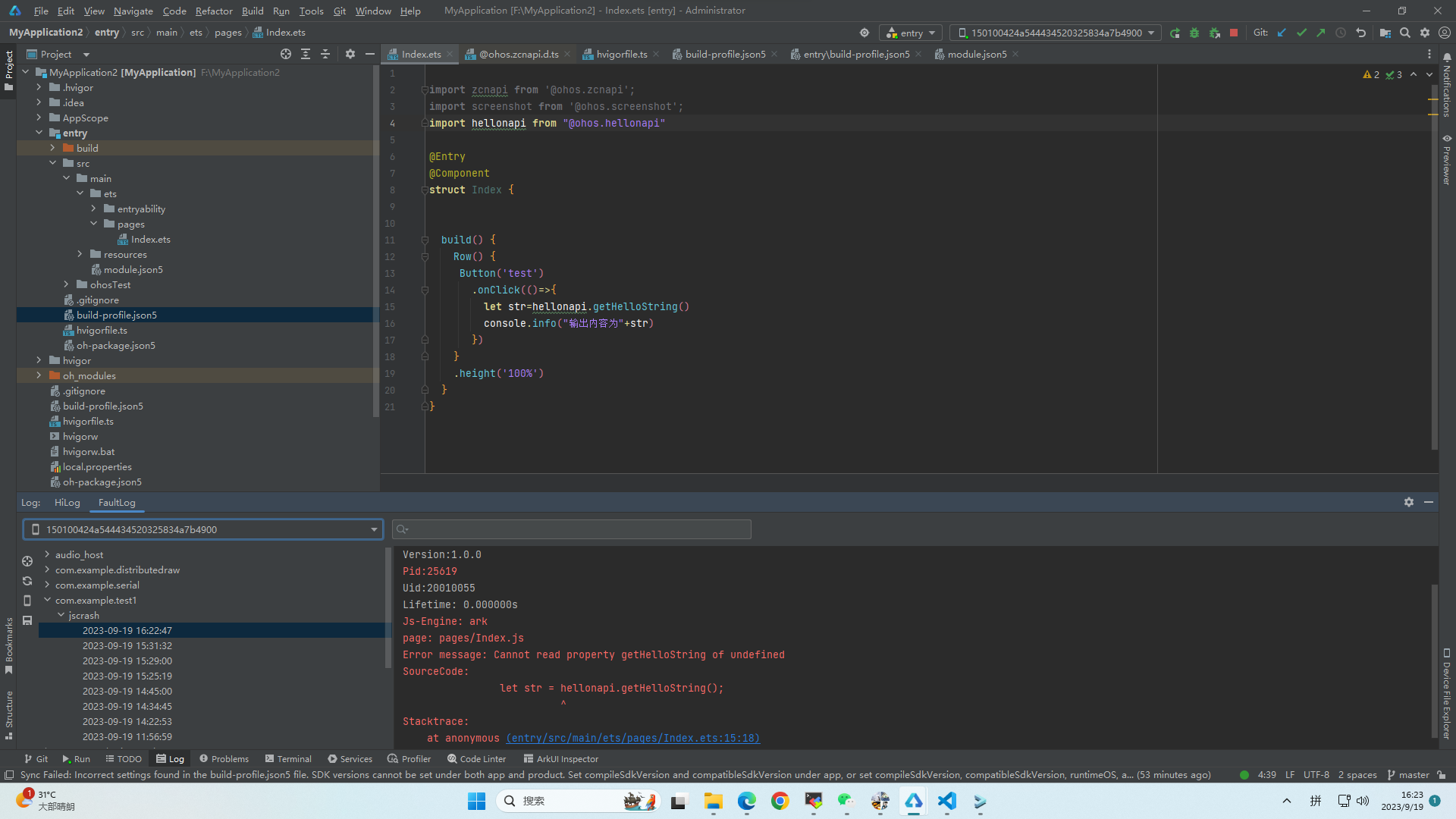Screen dimensions: 1456x819
Task: Run the app in debug mode
Action: point(1194,33)
